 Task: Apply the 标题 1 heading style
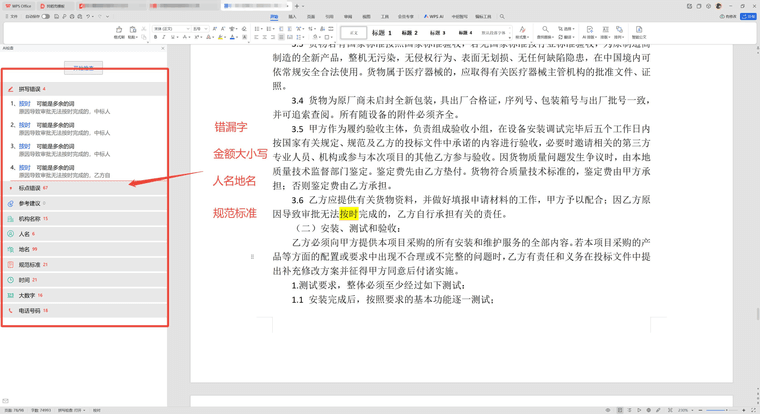coord(381,32)
